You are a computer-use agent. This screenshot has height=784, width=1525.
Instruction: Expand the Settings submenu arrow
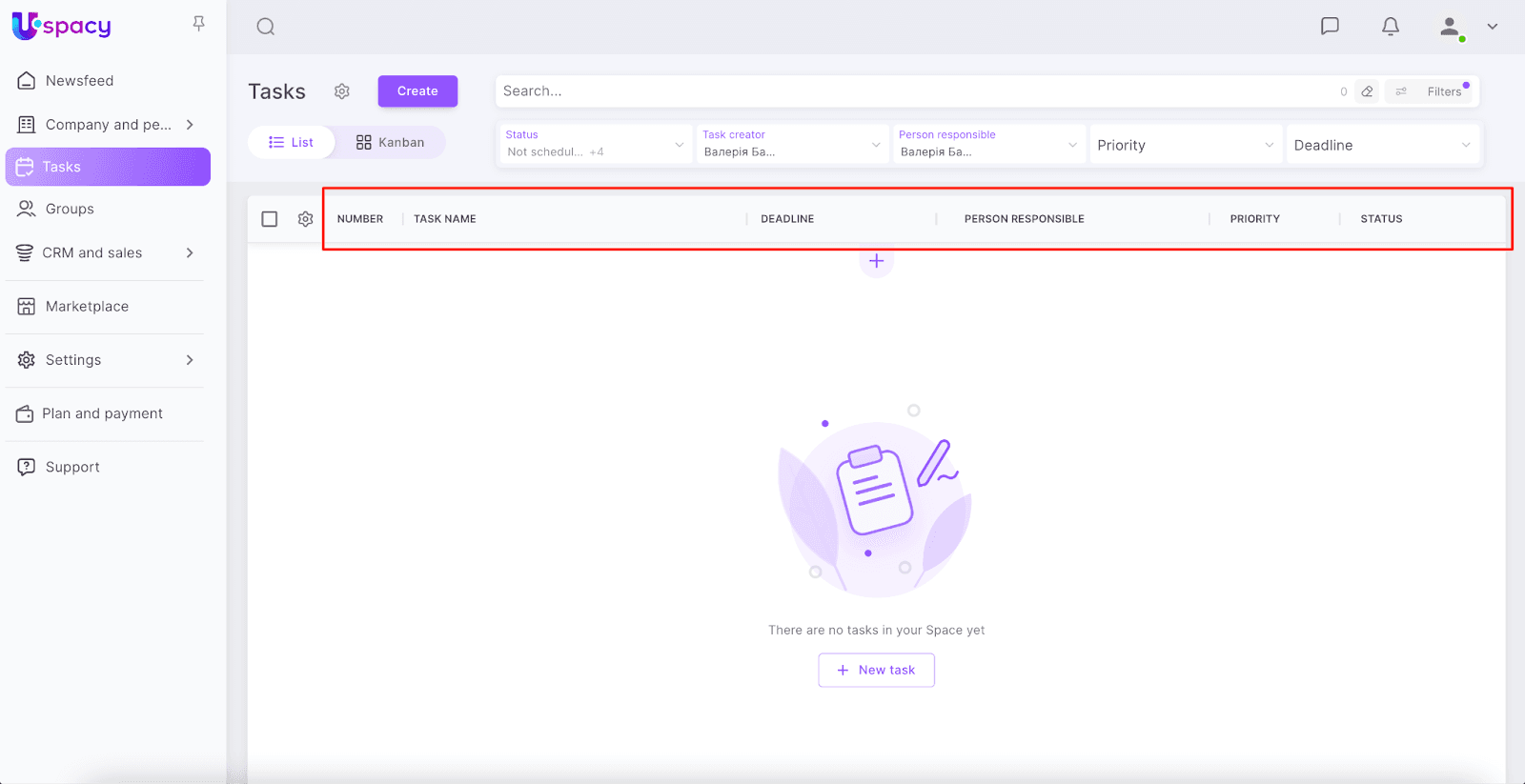[190, 360]
